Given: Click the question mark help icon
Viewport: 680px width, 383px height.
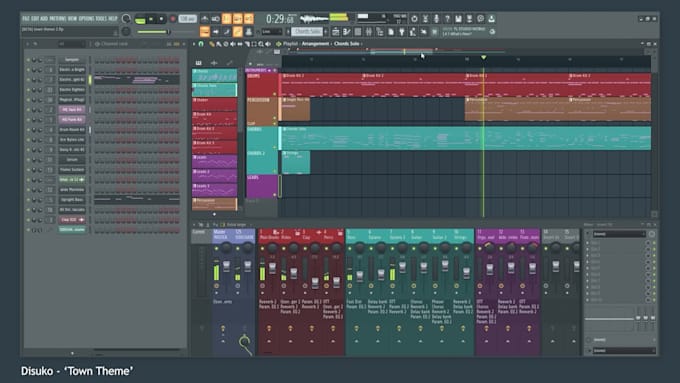Looking at the screenshot, I should [x=447, y=19].
